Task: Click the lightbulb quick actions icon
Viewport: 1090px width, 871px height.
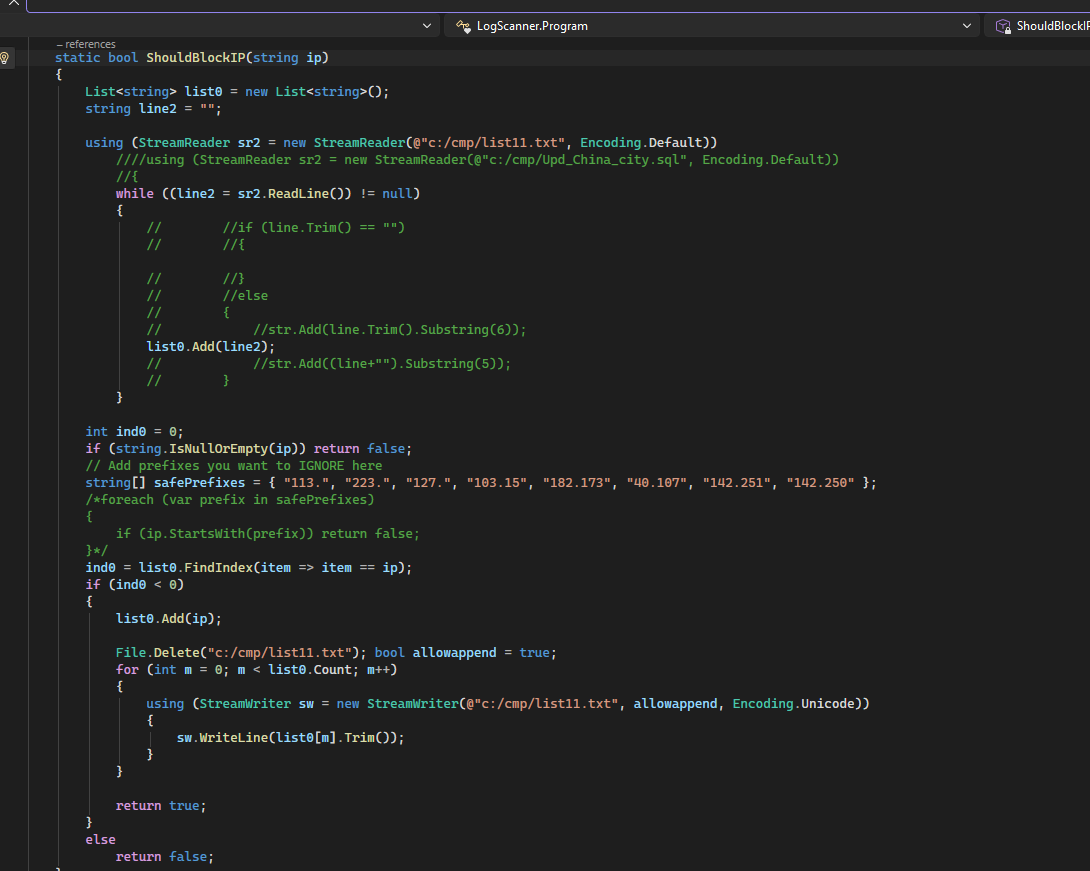Action: [4, 58]
